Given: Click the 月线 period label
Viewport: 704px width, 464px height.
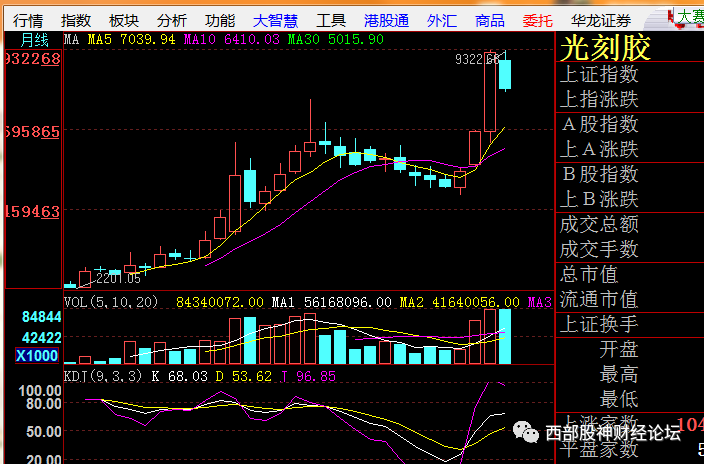Looking at the screenshot, I should [35, 40].
